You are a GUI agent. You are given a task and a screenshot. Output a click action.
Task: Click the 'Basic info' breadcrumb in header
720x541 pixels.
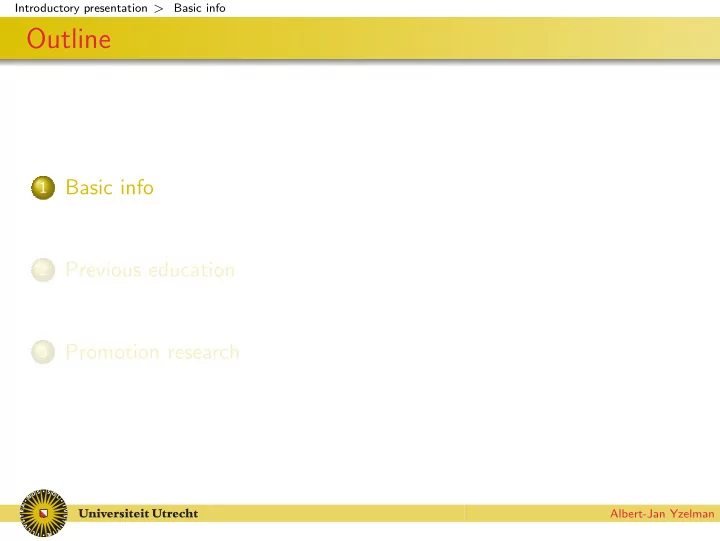200,8
